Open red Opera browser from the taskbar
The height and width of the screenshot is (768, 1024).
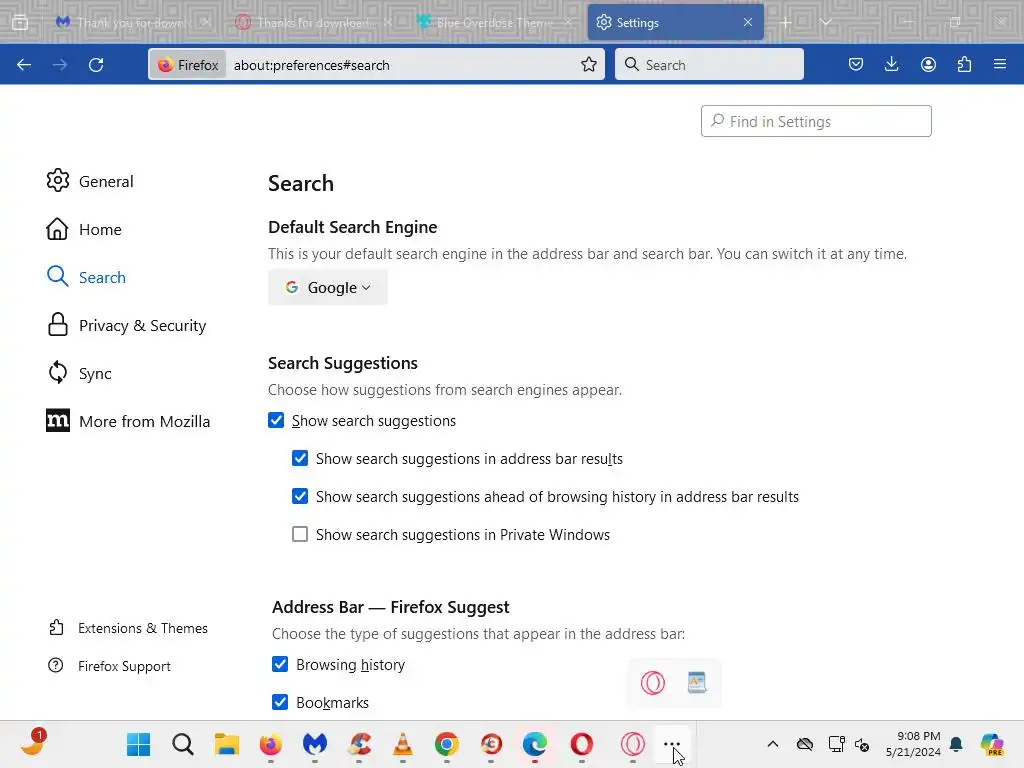581,744
